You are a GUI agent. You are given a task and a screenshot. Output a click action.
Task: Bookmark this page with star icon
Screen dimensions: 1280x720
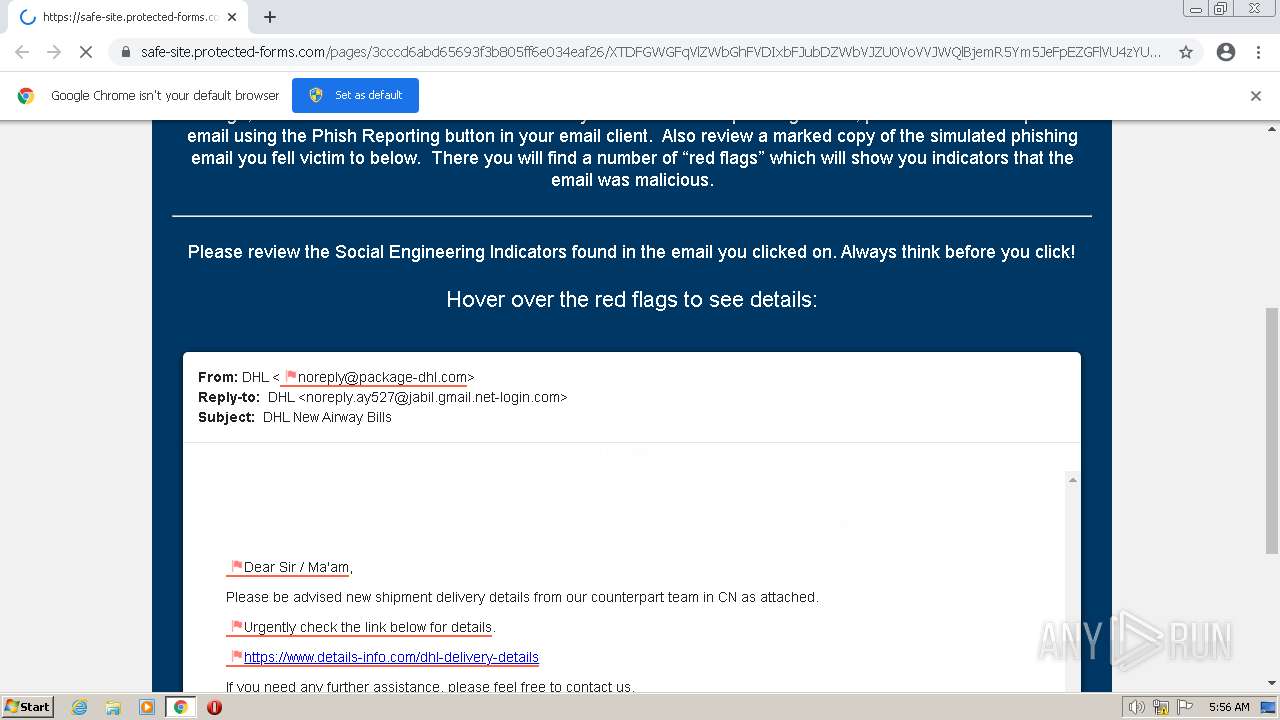click(1186, 52)
